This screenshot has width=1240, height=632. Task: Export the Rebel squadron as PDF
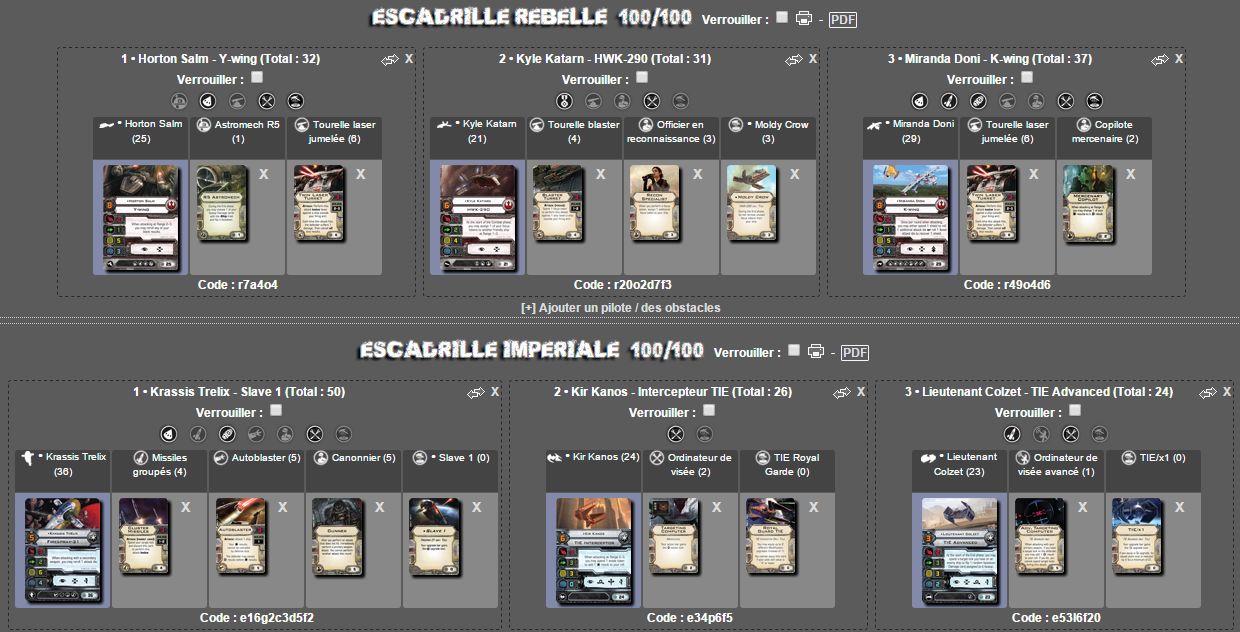coord(843,20)
